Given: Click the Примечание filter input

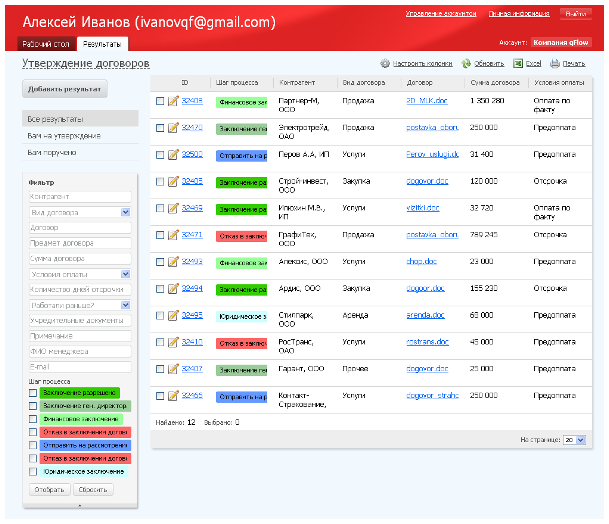Looking at the screenshot, I should (x=80, y=336).
